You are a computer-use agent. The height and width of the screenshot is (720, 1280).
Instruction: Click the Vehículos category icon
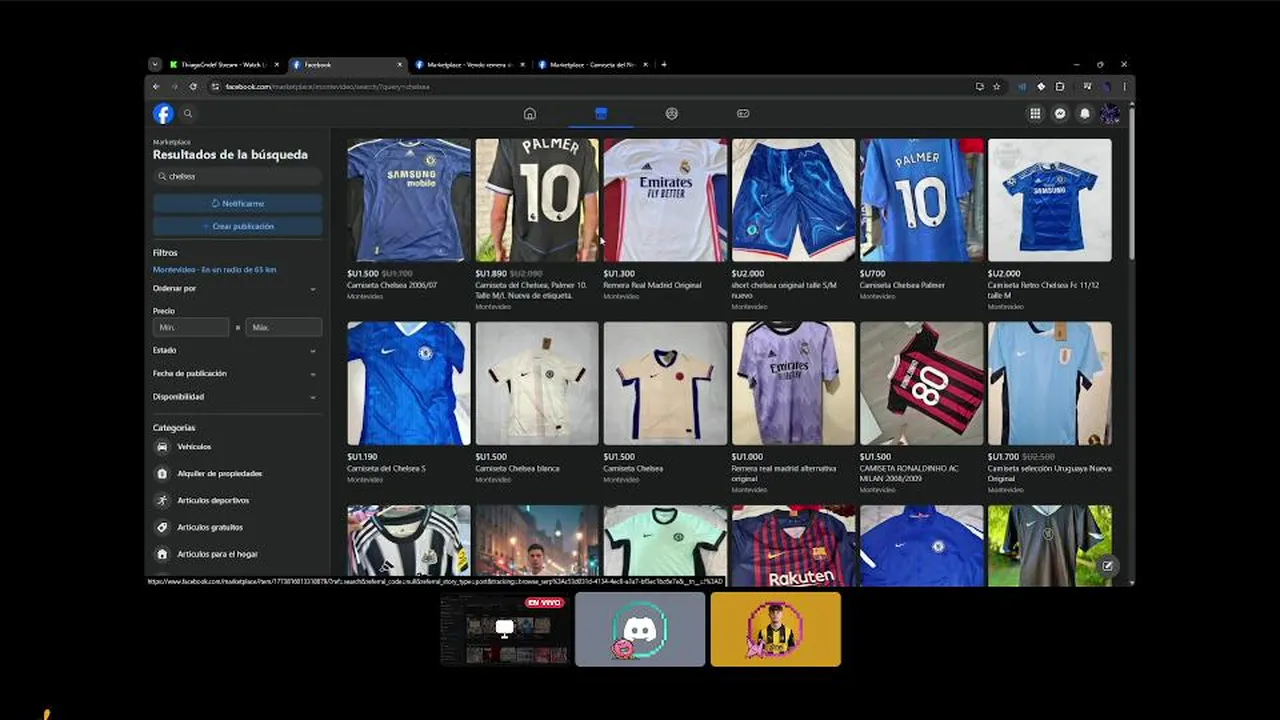click(162, 447)
